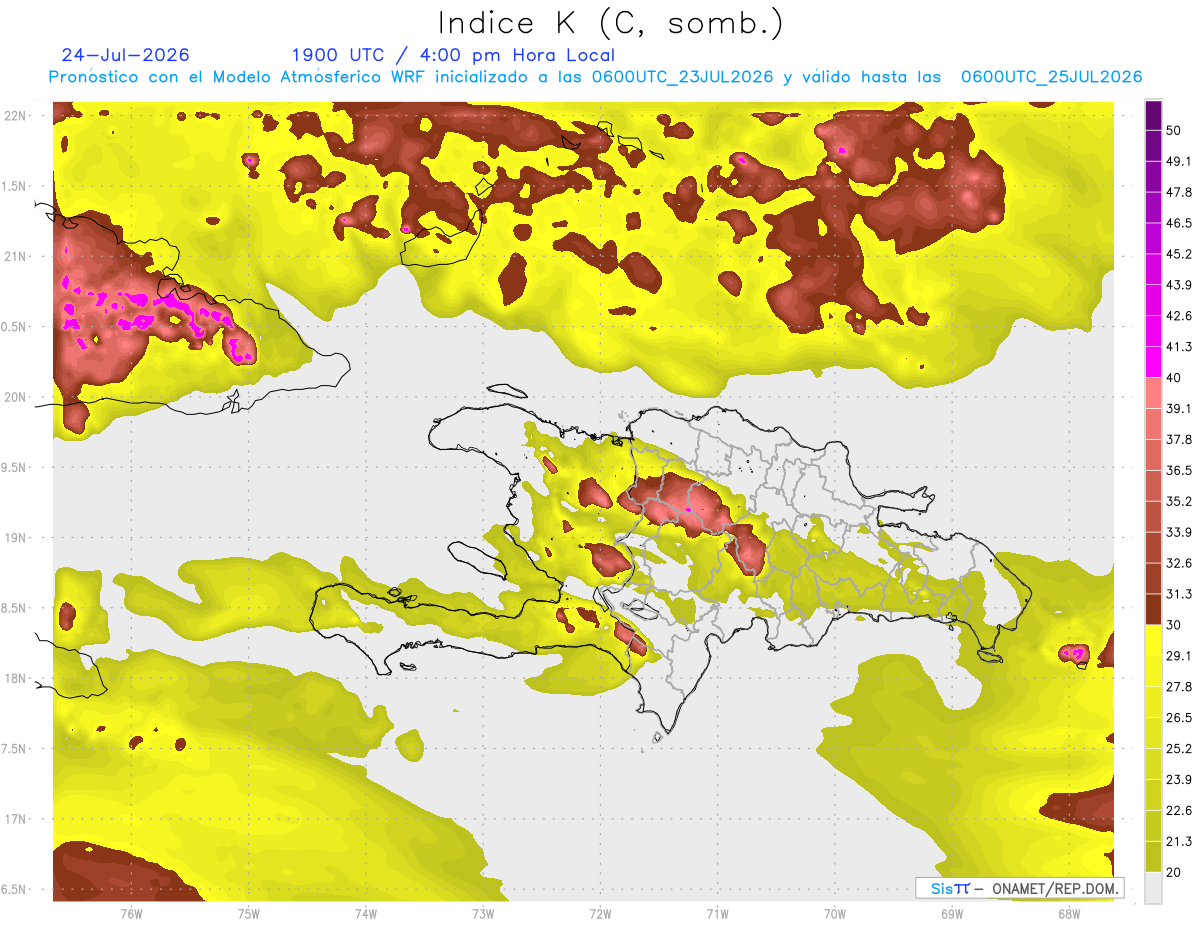Screen dimensions: 1200x927
Task: Click the "25.2" color scale label
Action: coord(1178,749)
